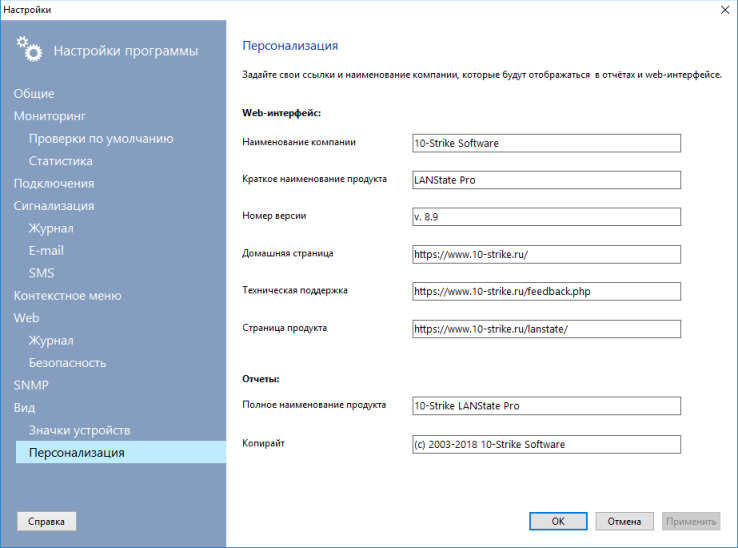Select SNMP in the sidebar
738x548 pixels.
(31, 386)
